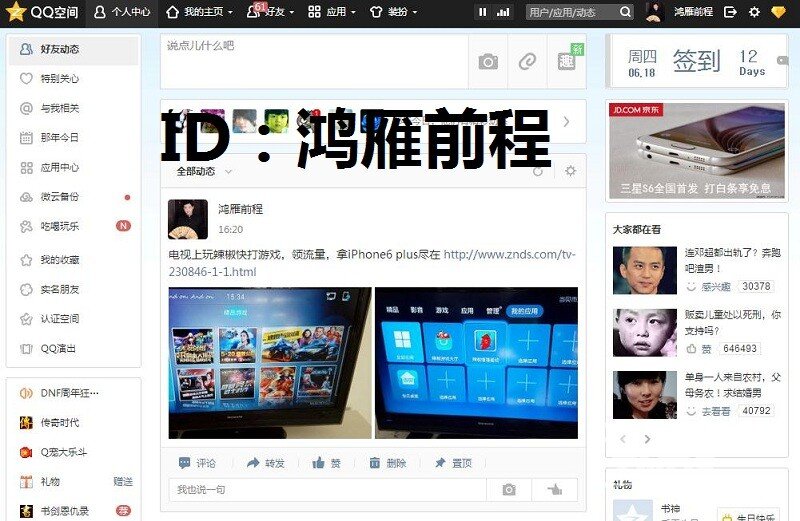Open the 我的主页 dropdown menu

click(x=199, y=12)
